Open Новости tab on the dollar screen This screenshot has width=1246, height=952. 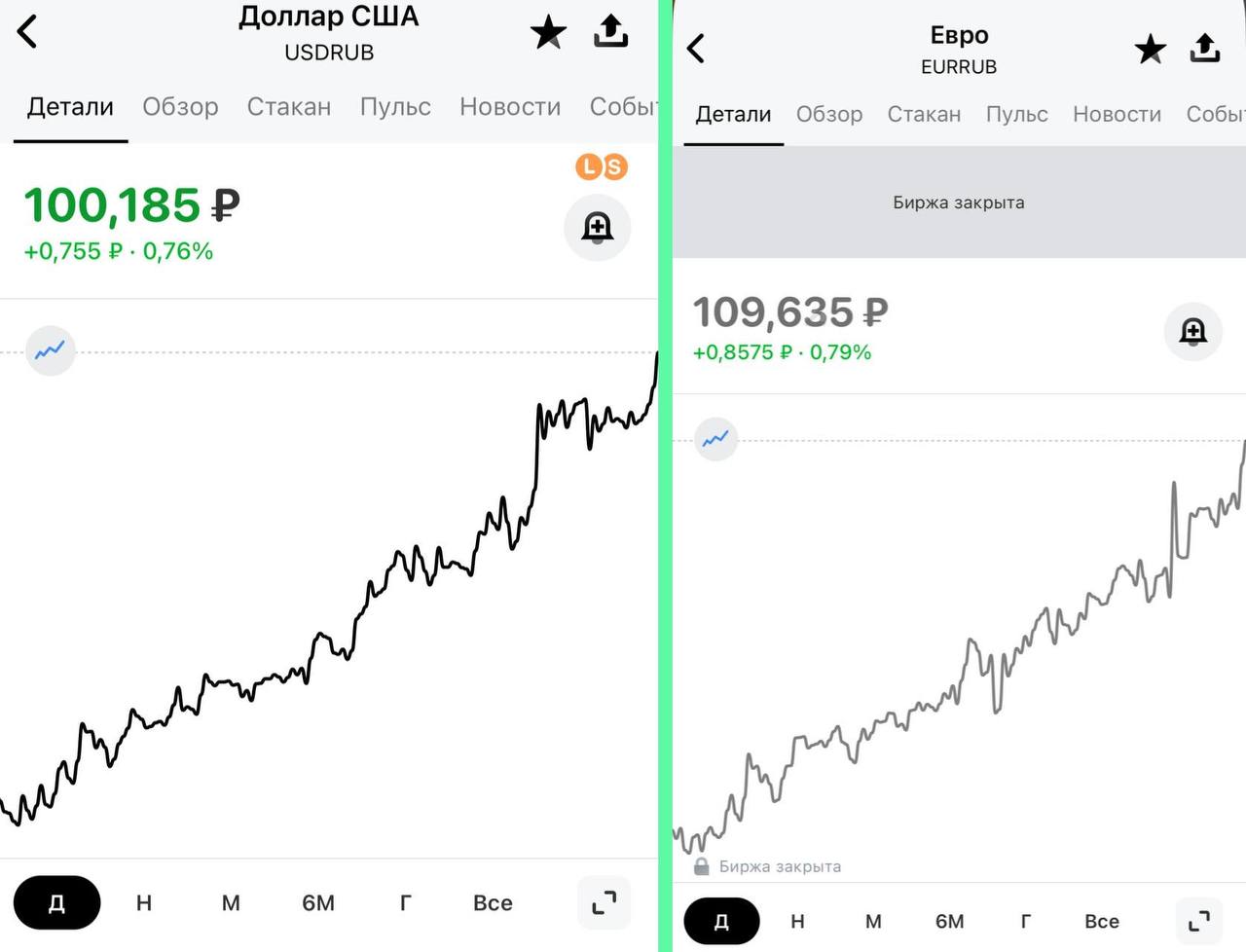(510, 106)
